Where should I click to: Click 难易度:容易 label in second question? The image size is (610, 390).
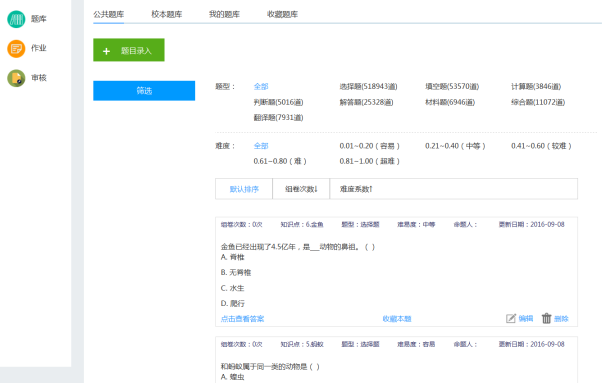pyautogui.click(x=416, y=344)
